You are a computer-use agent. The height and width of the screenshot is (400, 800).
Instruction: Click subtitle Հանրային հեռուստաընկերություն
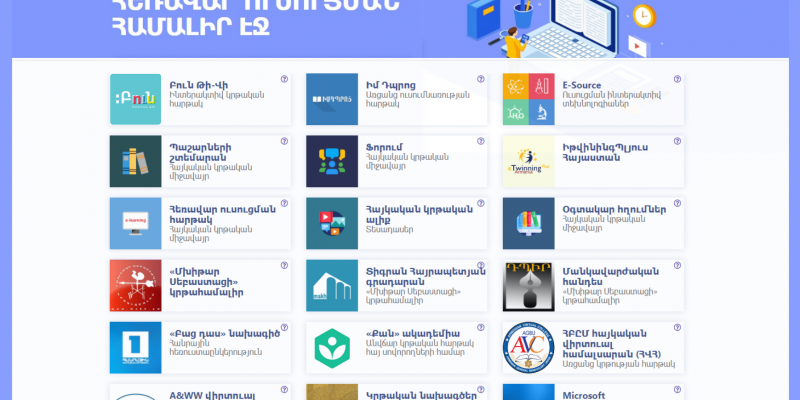tap(216, 348)
